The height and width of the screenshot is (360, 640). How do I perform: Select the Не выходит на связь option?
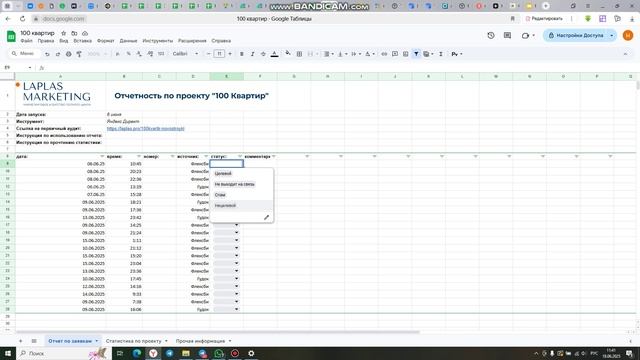(x=235, y=184)
